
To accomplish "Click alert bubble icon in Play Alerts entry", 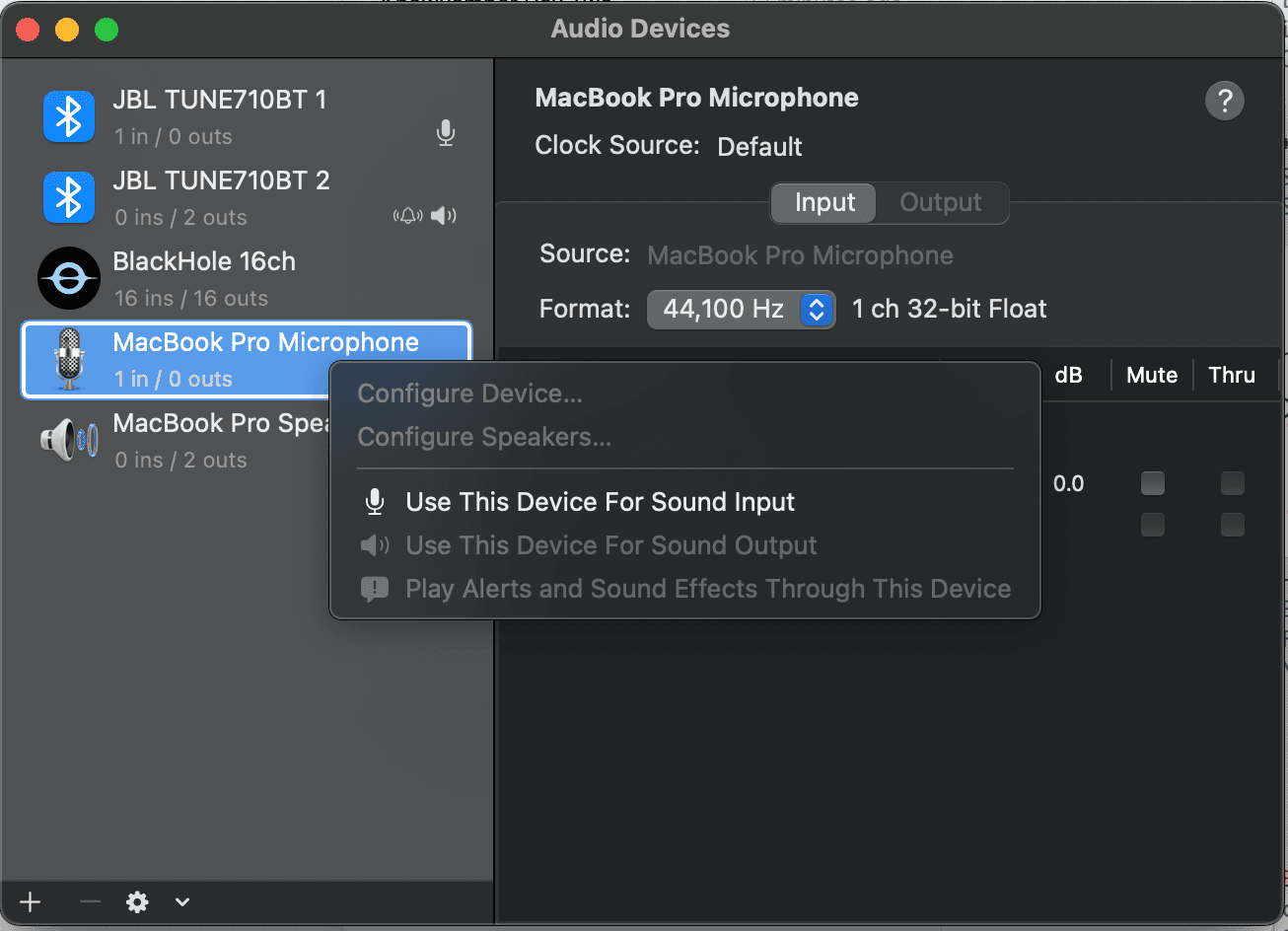I will coord(375,590).
